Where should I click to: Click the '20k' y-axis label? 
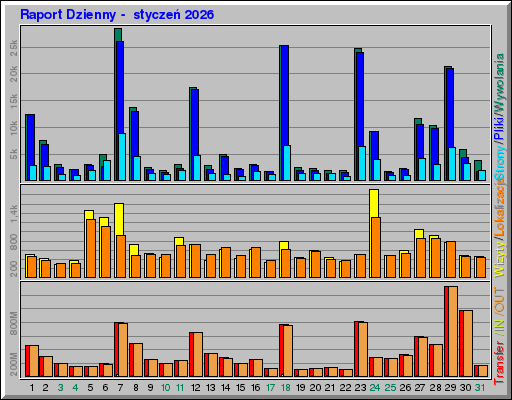click(14, 74)
